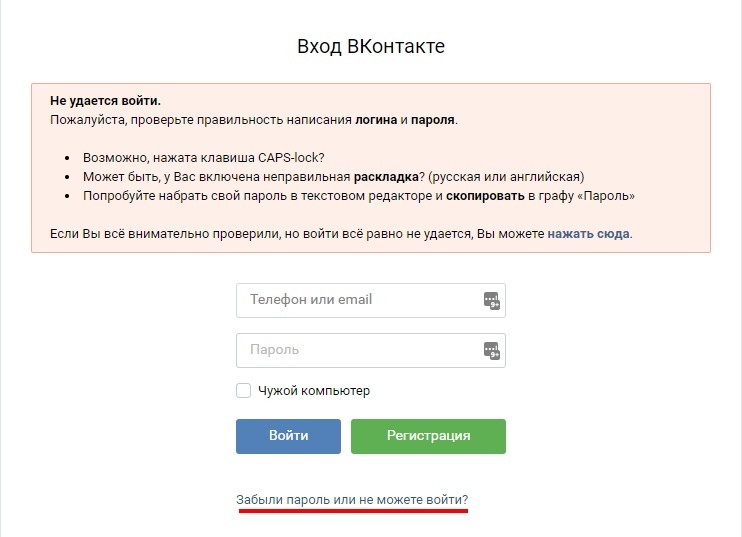
Task: Follow the нажать сюда link
Action: (588, 234)
